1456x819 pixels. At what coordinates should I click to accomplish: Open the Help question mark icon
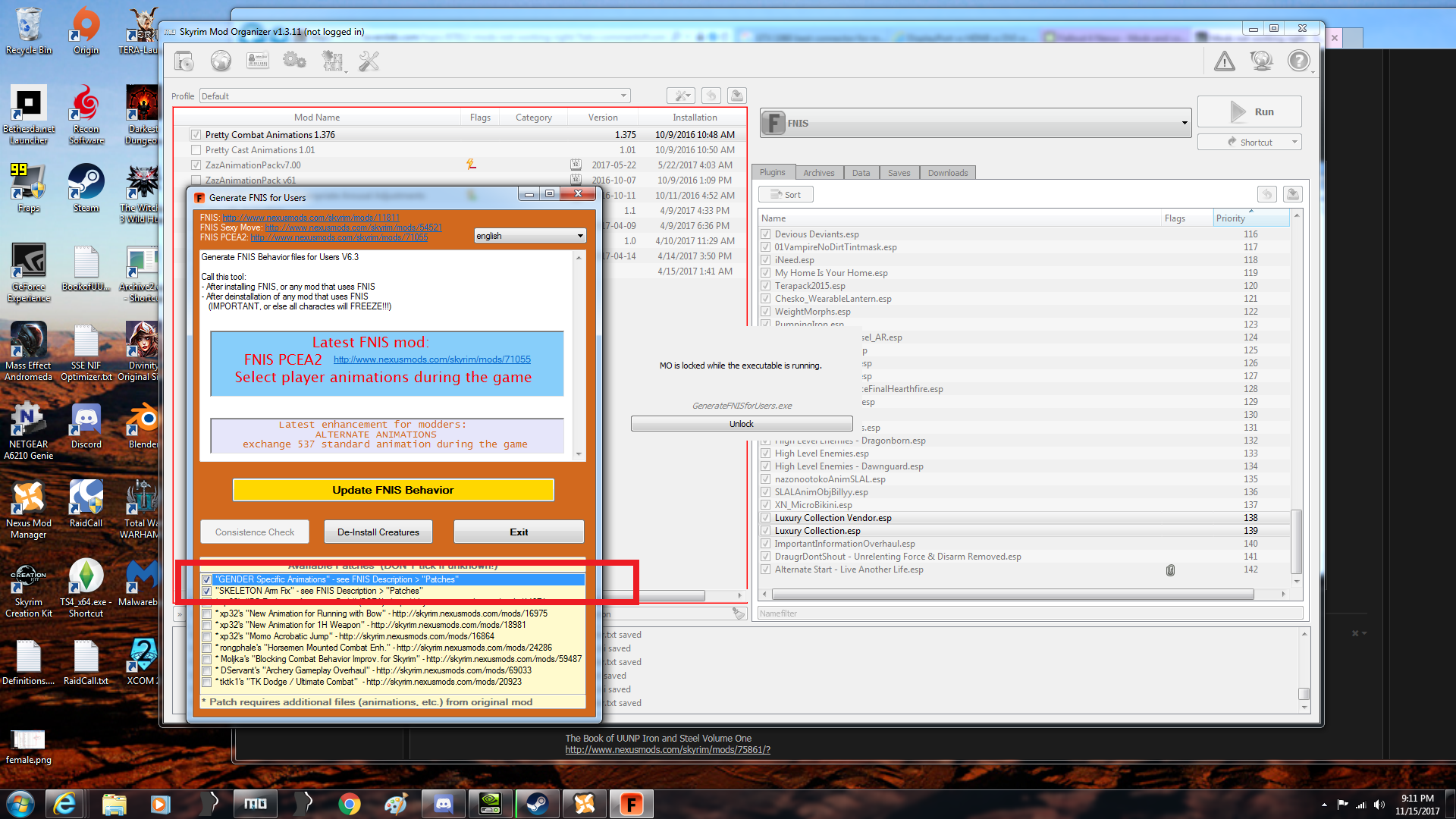coord(1298,61)
